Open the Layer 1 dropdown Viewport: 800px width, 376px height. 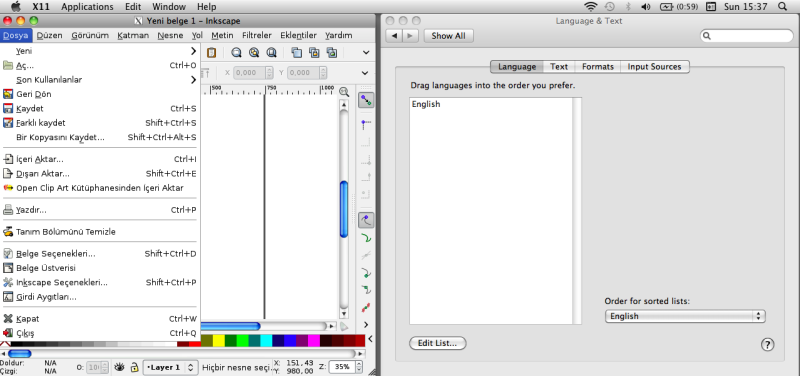pyautogui.click(x=170, y=367)
